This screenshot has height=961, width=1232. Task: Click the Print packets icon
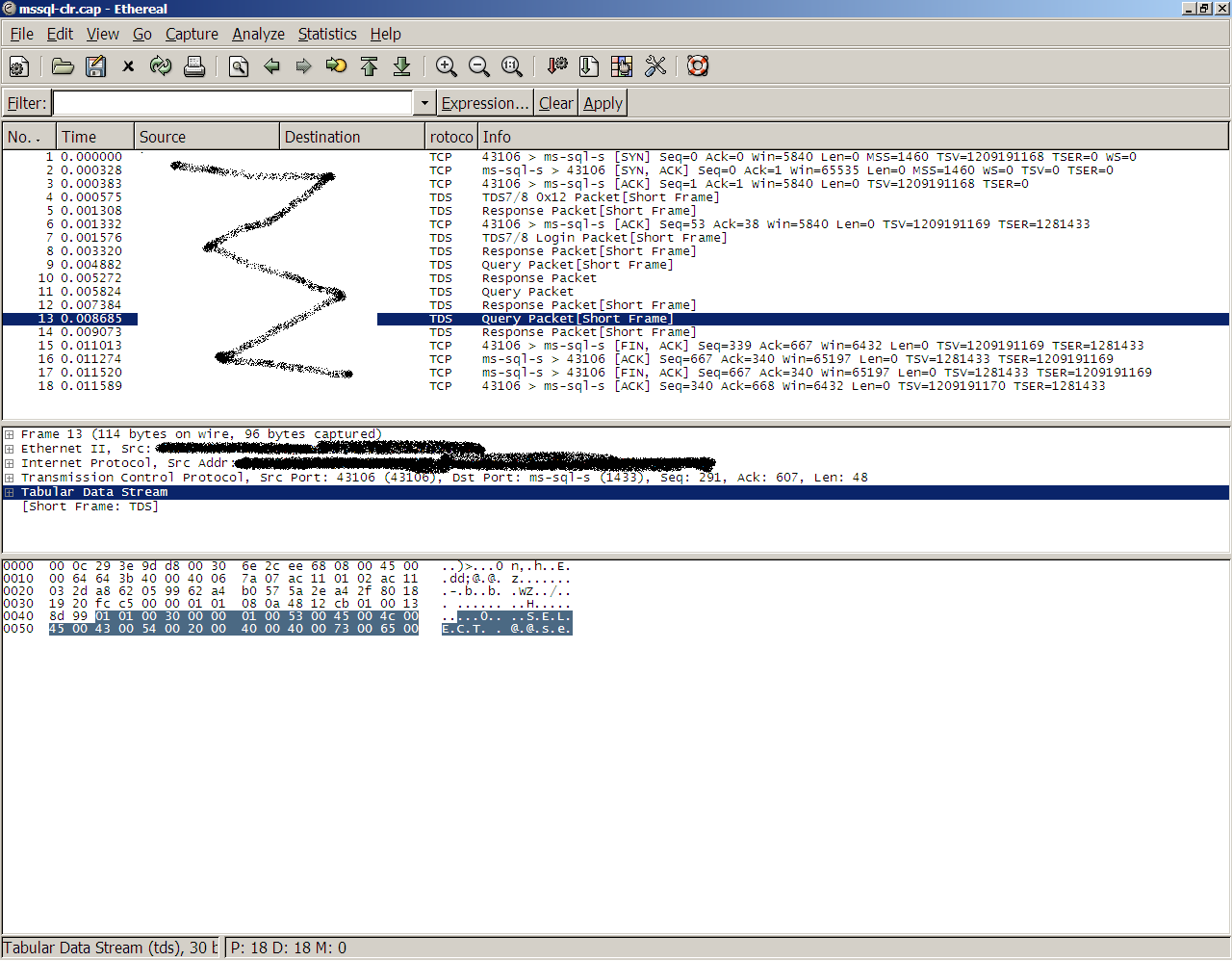(x=194, y=66)
